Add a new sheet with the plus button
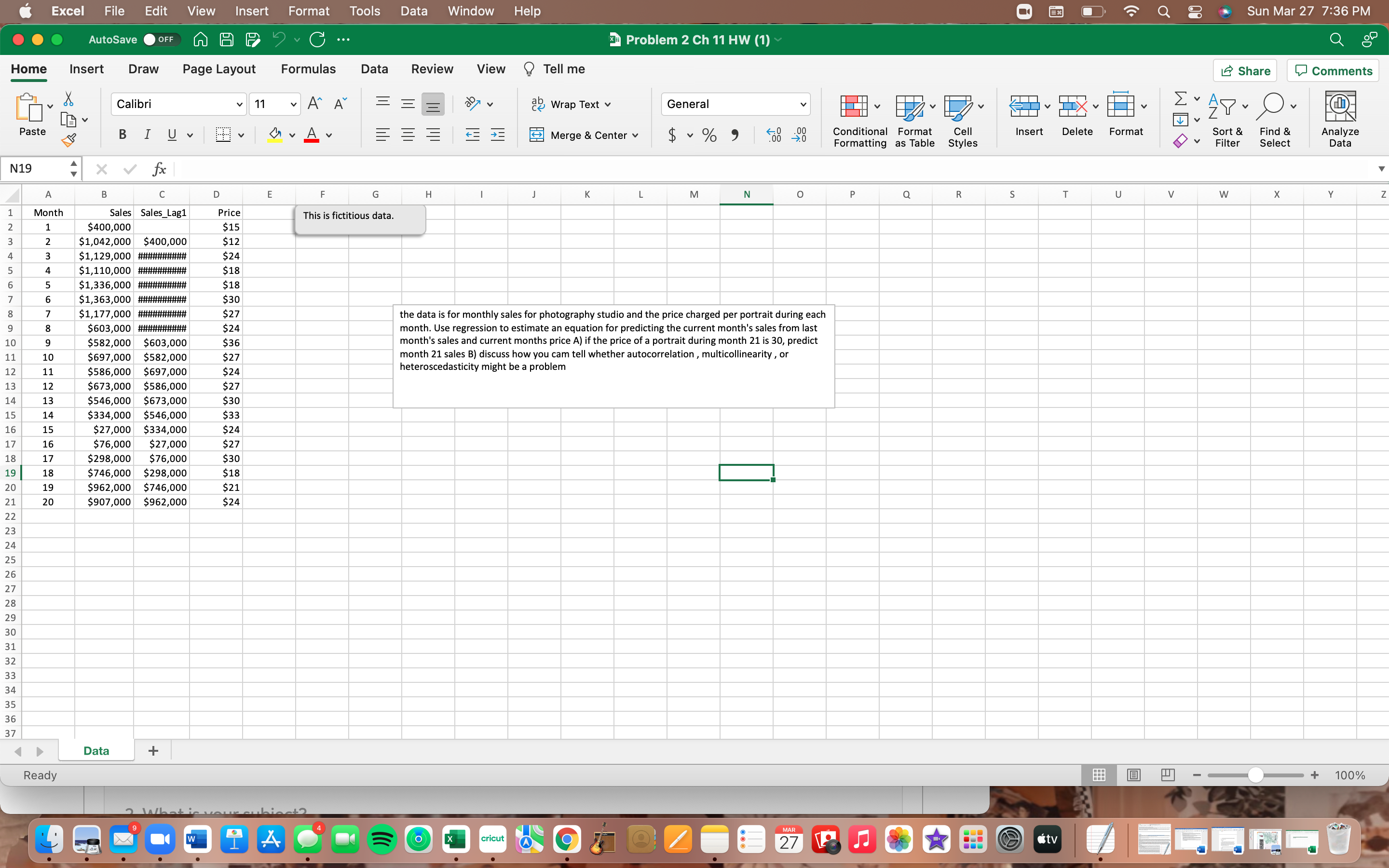This screenshot has height=868, width=1389. pos(152,750)
